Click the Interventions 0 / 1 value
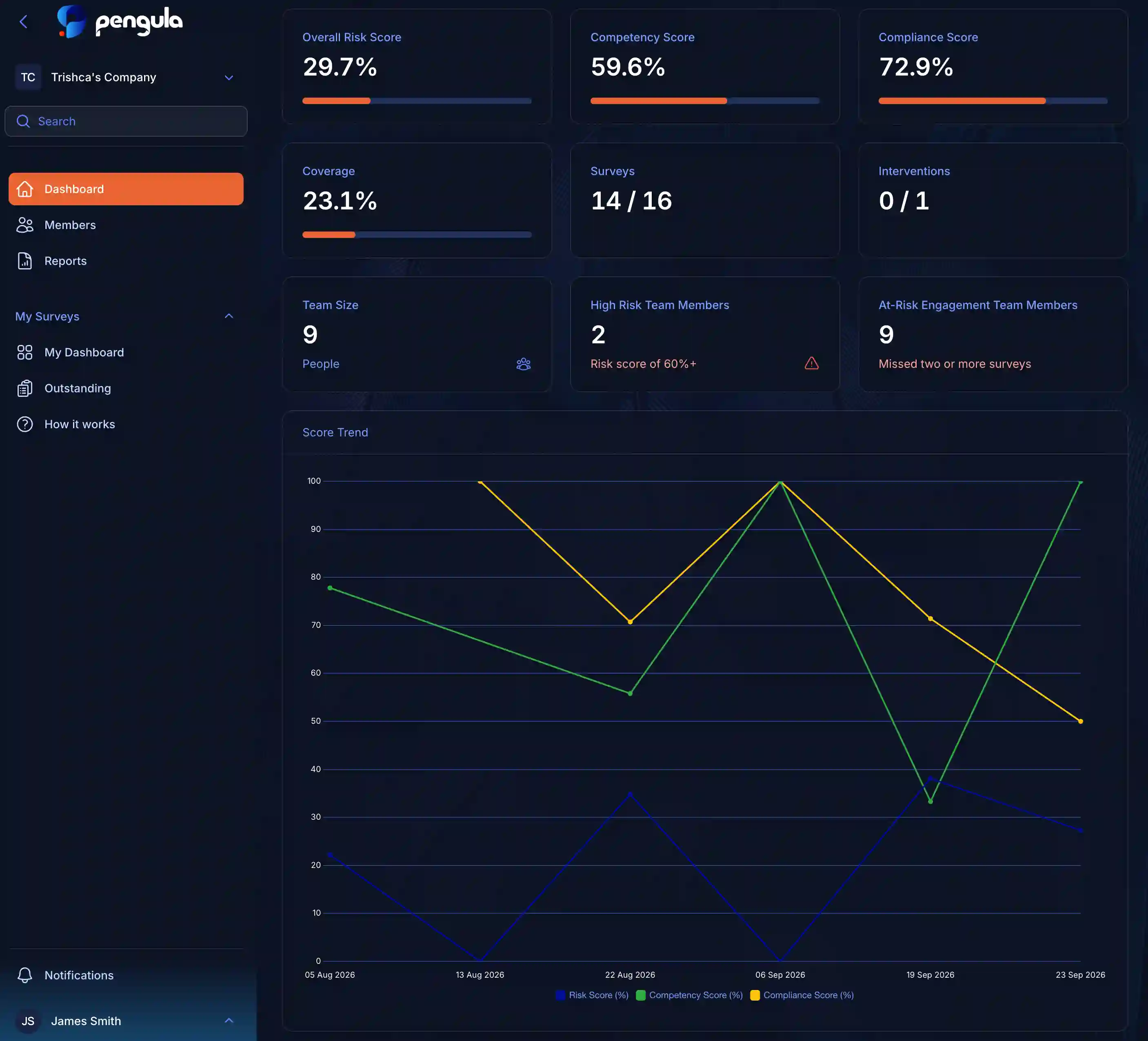The image size is (1148, 1041). 904,201
